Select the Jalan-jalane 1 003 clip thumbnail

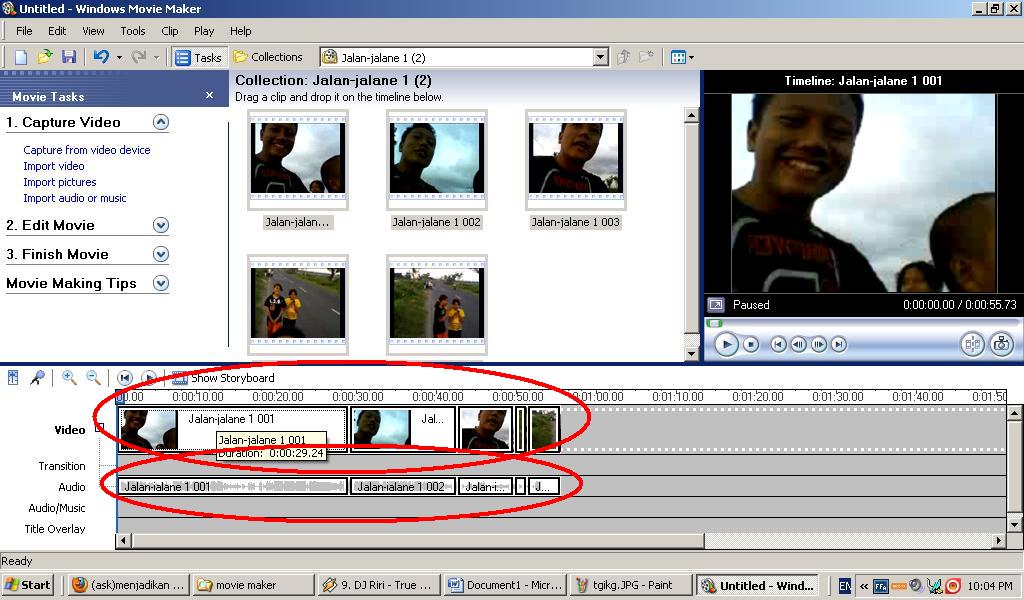pyautogui.click(x=575, y=158)
